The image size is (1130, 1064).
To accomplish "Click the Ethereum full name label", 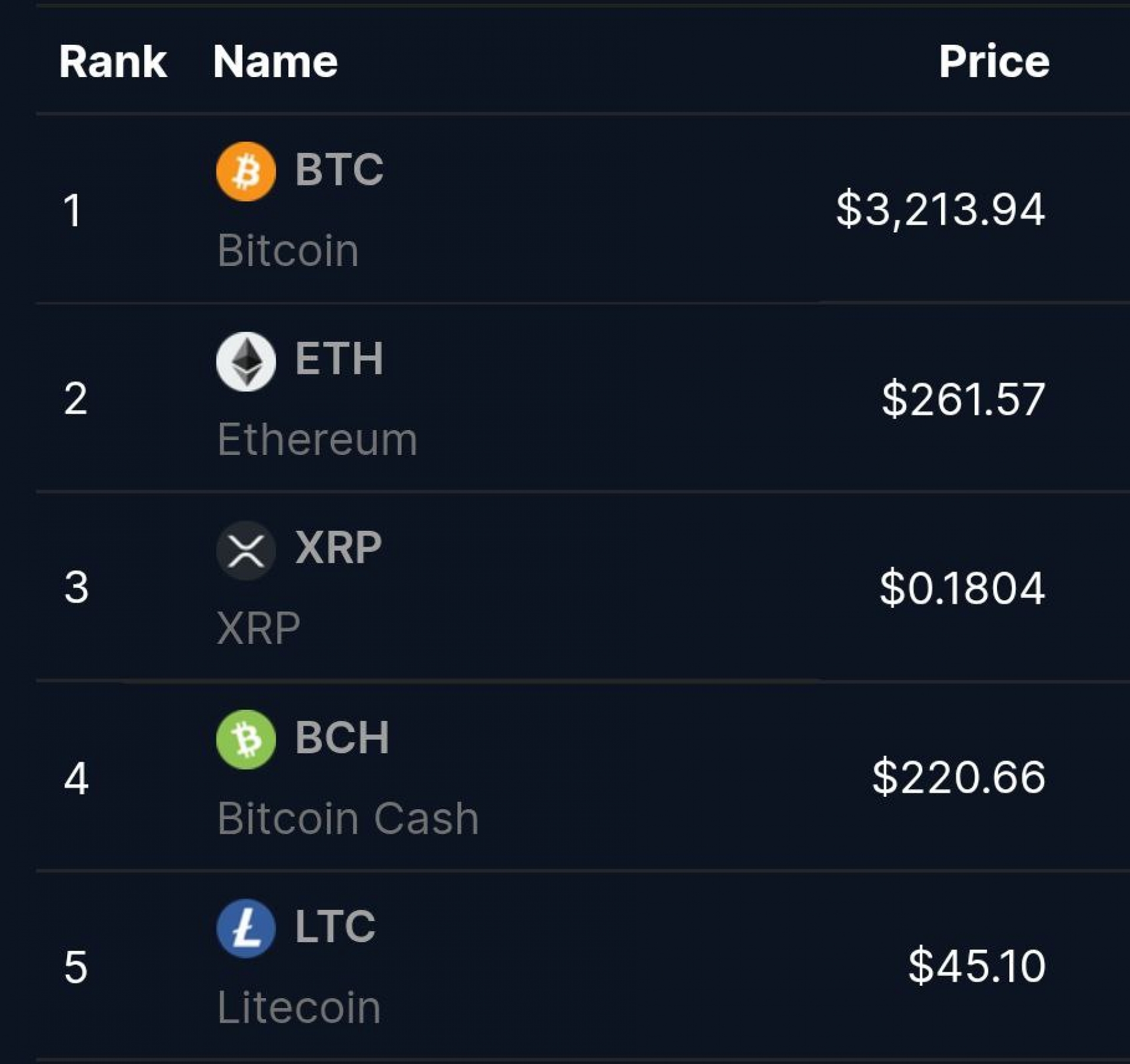I will [317, 440].
